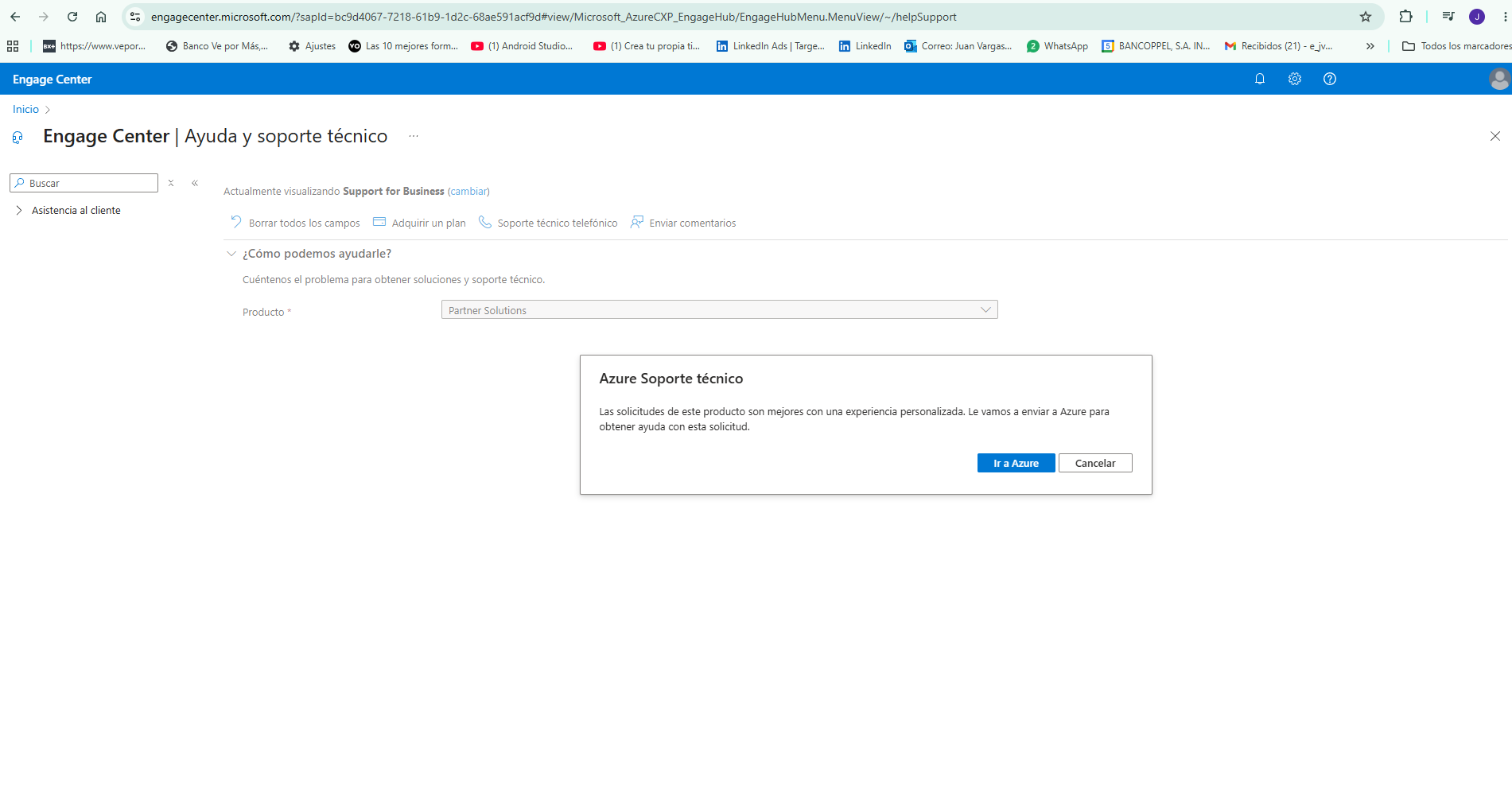The width and height of the screenshot is (1512, 785).
Task: Open Android Studio YouTube bookmark
Action: 522,46
